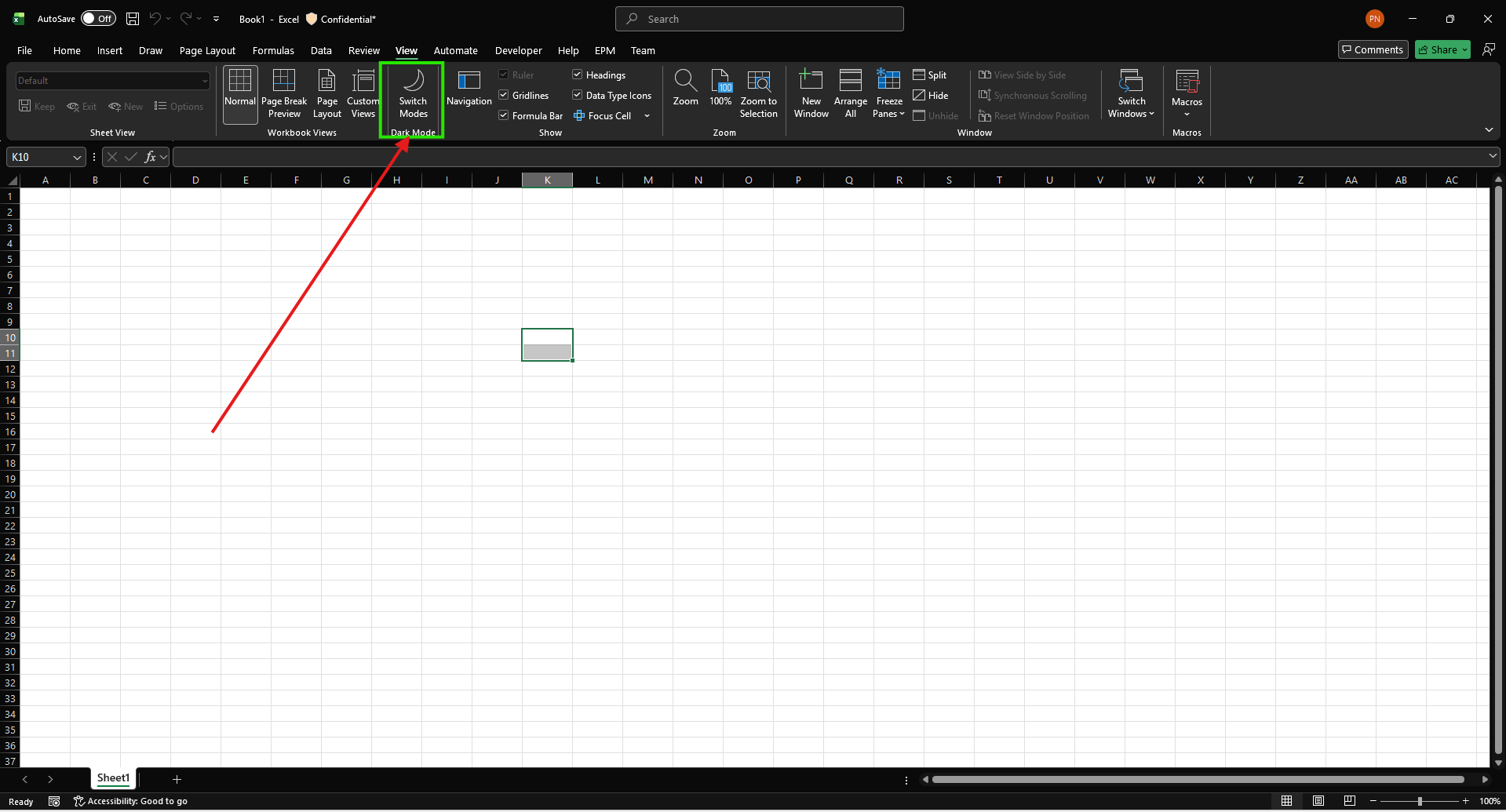Select the Normal workbook view

tap(240, 94)
